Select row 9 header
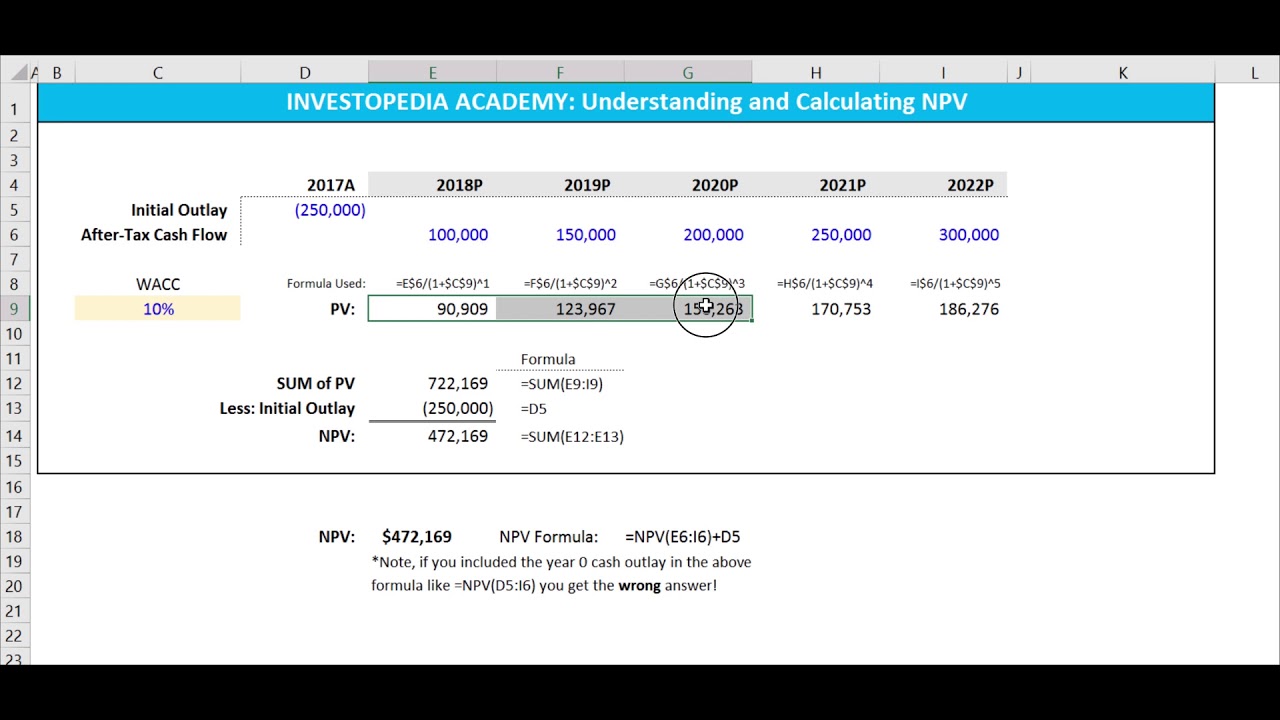Screen dimensions: 1280x720 pos(14,309)
